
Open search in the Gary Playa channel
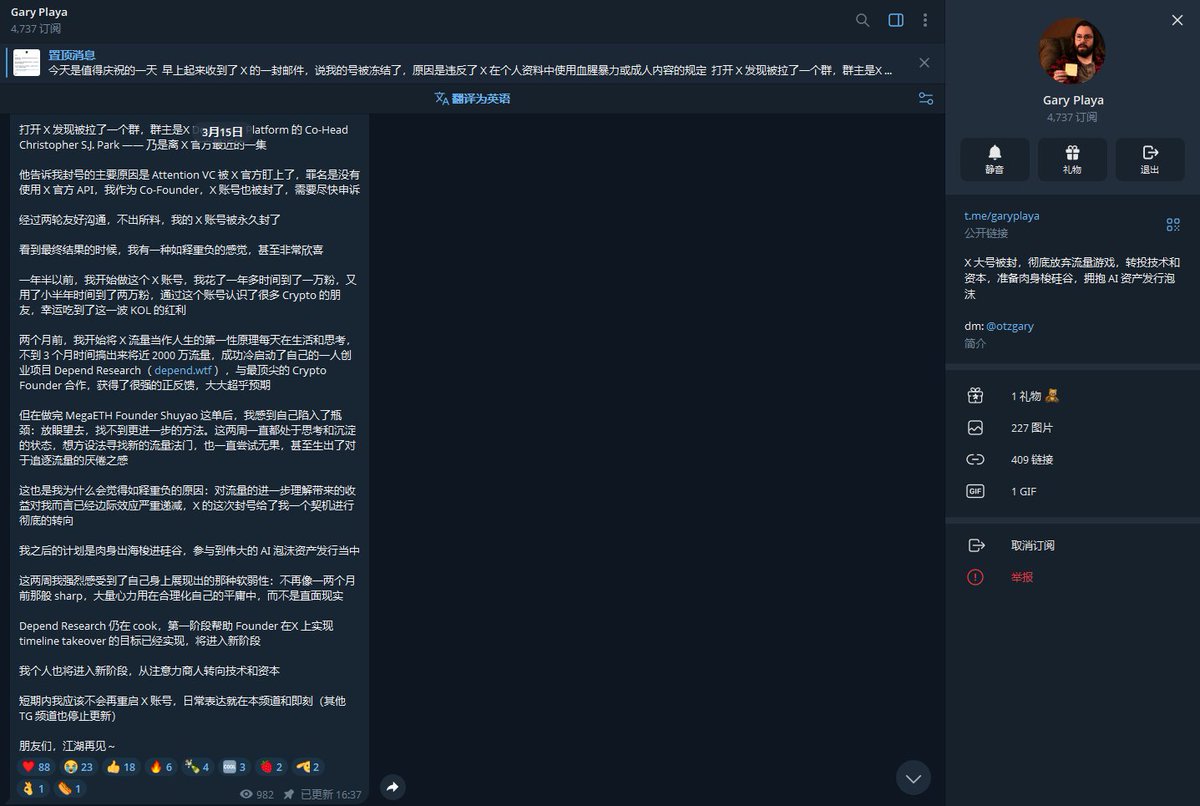coord(863,20)
